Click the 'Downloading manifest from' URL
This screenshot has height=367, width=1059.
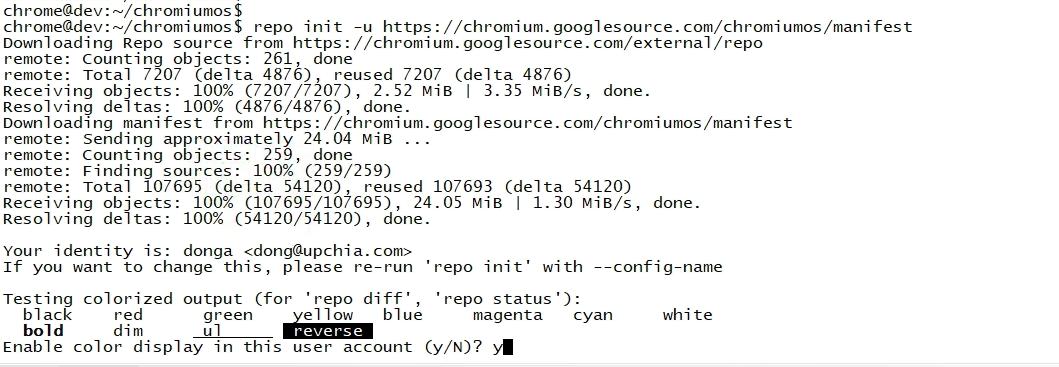coord(527,123)
